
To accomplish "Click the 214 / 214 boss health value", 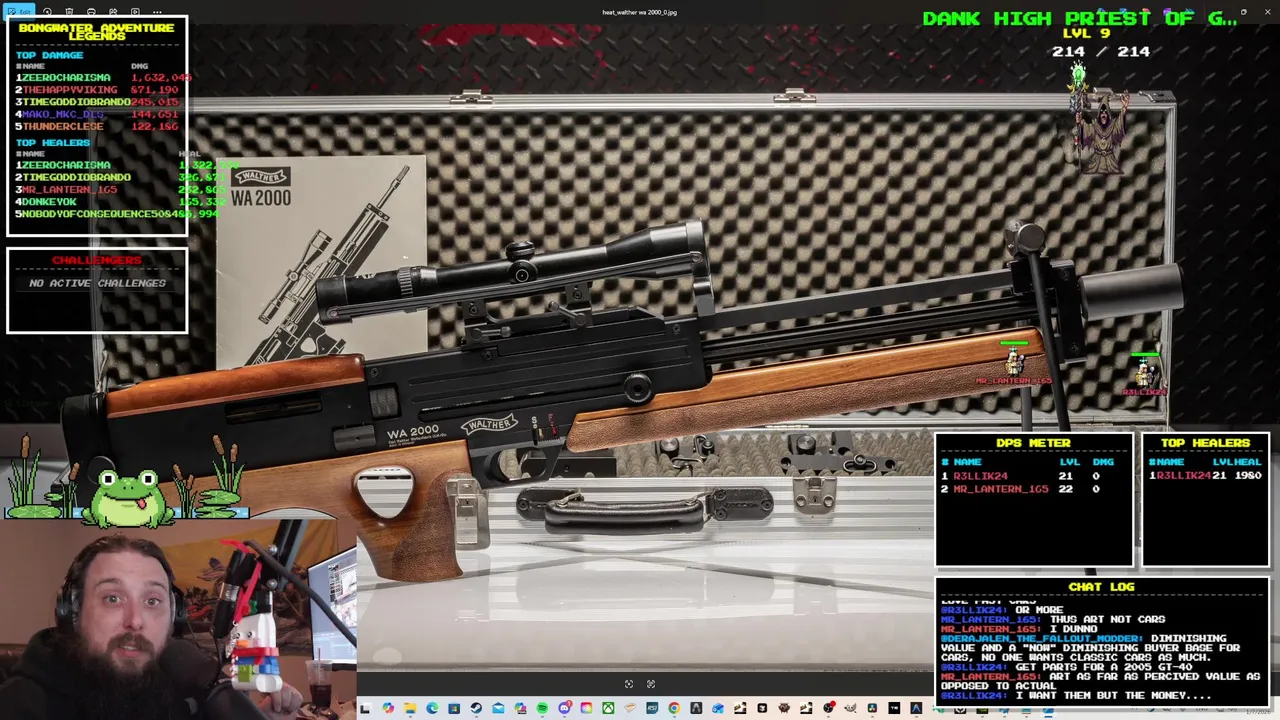I will point(1101,52).
